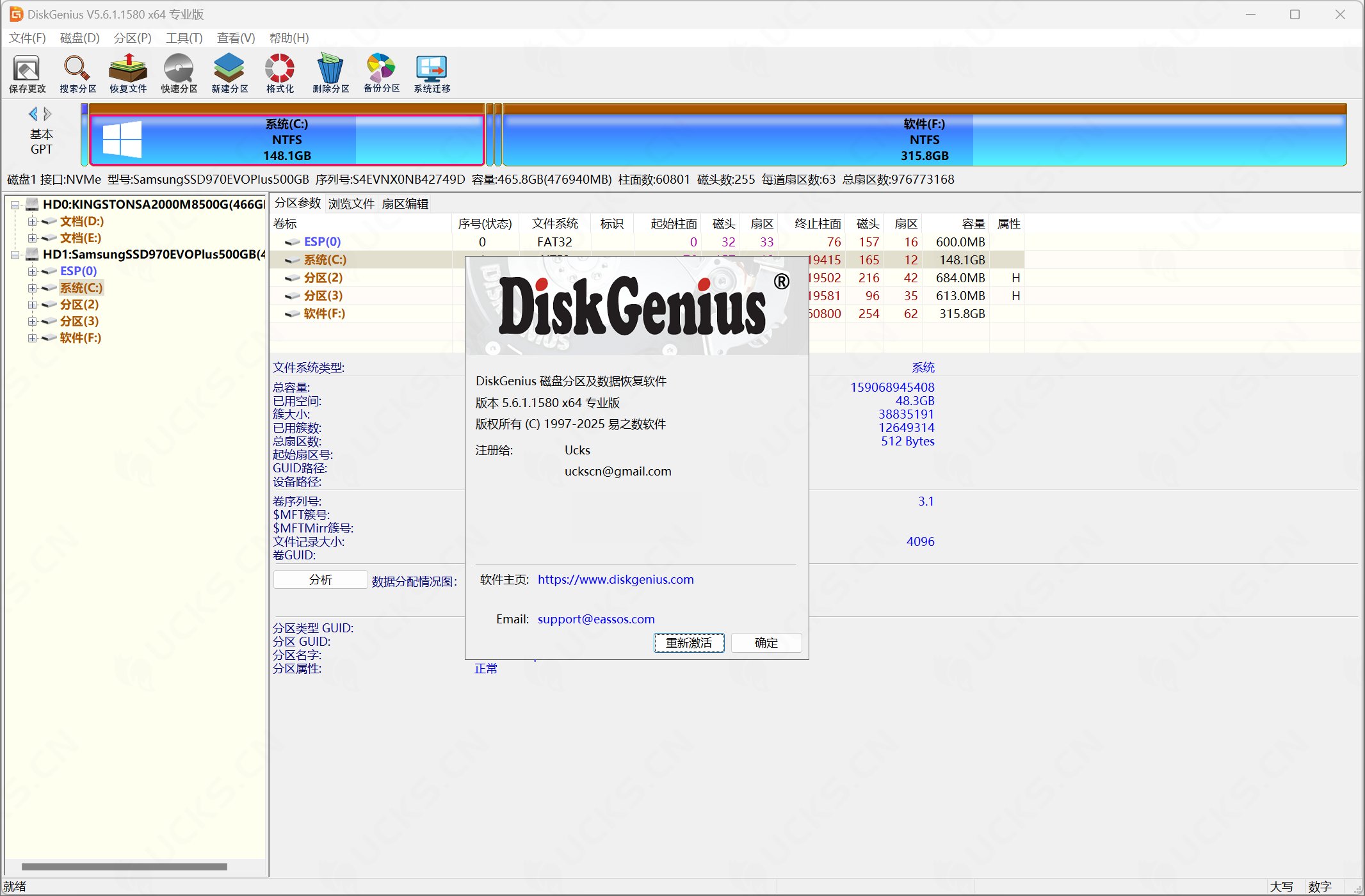The width and height of the screenshot is (1365, 896).
Task: Click the 序号(状态) column header
Action: 485,223
